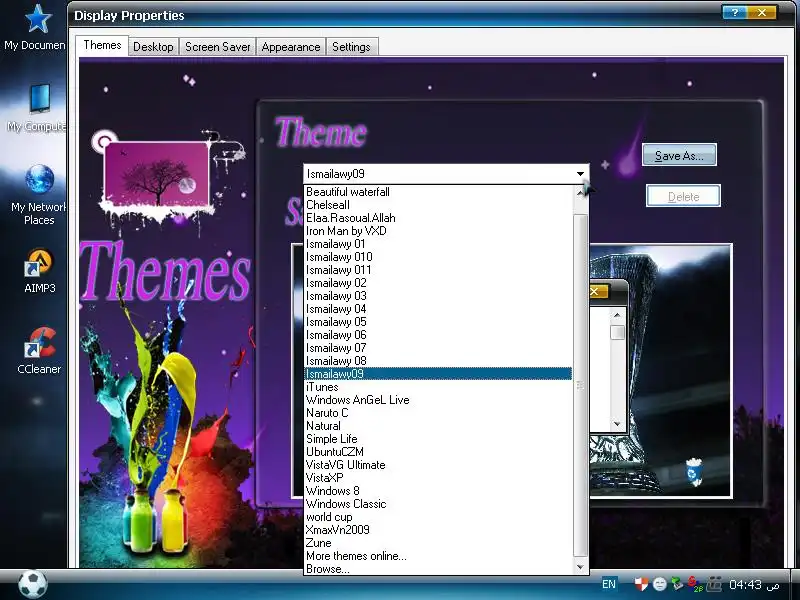Click the round face tray icon
800x600 pixels.
coord(660,584)
